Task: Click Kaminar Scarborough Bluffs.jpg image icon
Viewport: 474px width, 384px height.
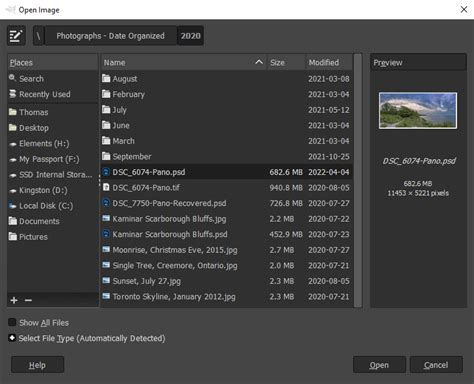Action: [106, 218]
